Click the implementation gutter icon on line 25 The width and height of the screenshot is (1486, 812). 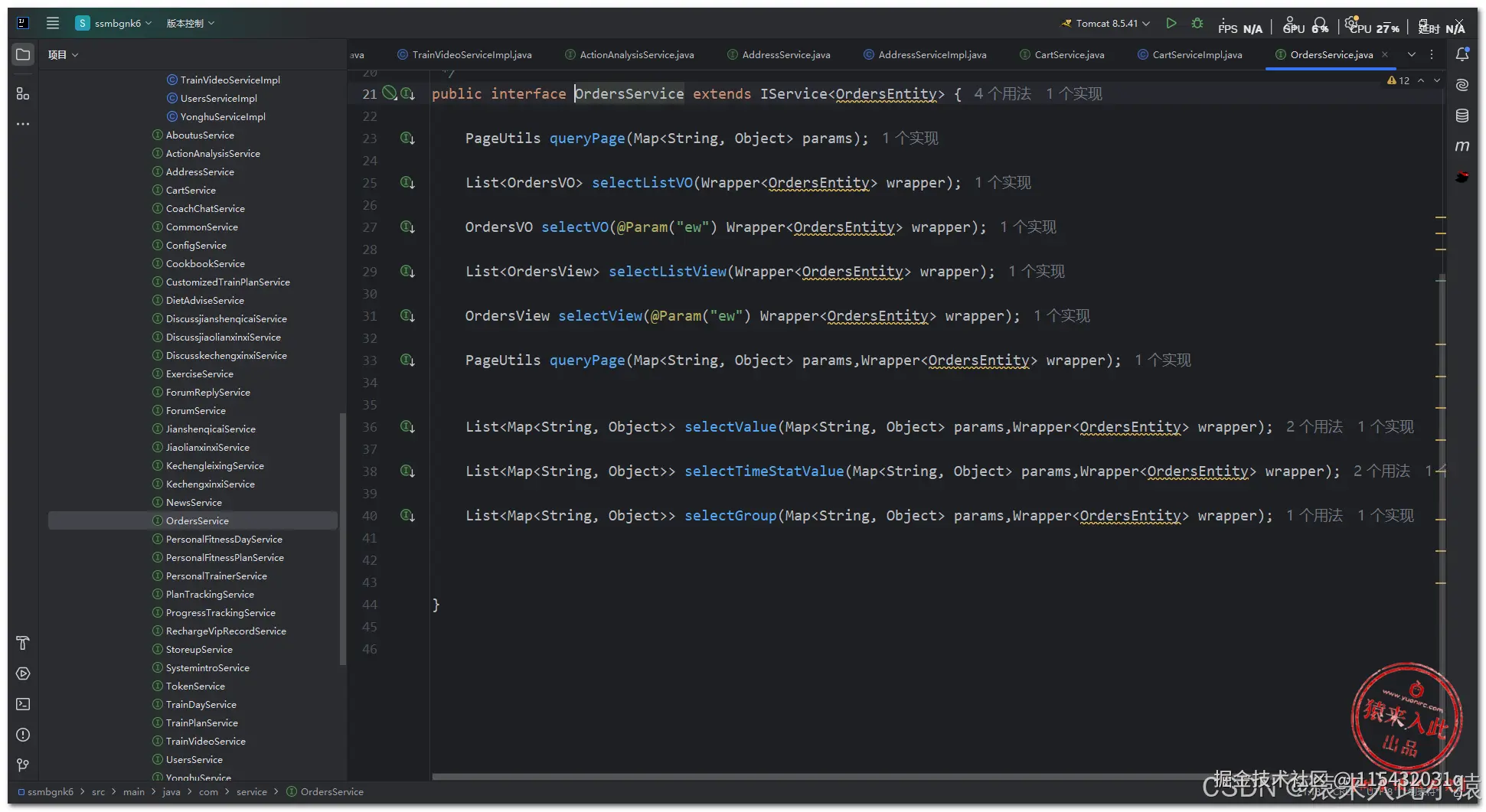pyautogui.click(x=407, y=183)
